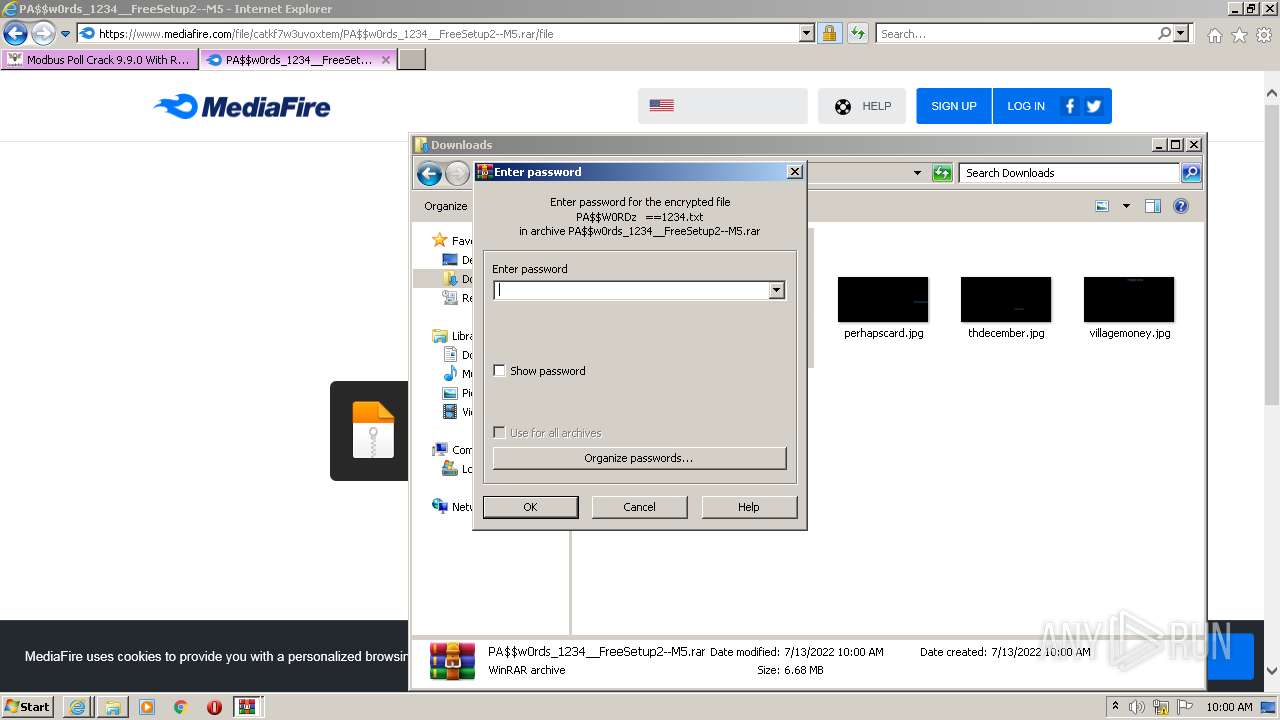Cancel the Enter password dialog
The height and width of the screenshot is (720, 1280).
coord(639,507)
